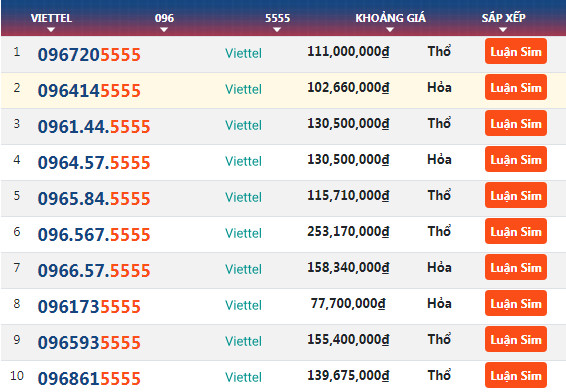Open SIM number 0968615555
Screen dimensions: 566x392
pos(89,379)
